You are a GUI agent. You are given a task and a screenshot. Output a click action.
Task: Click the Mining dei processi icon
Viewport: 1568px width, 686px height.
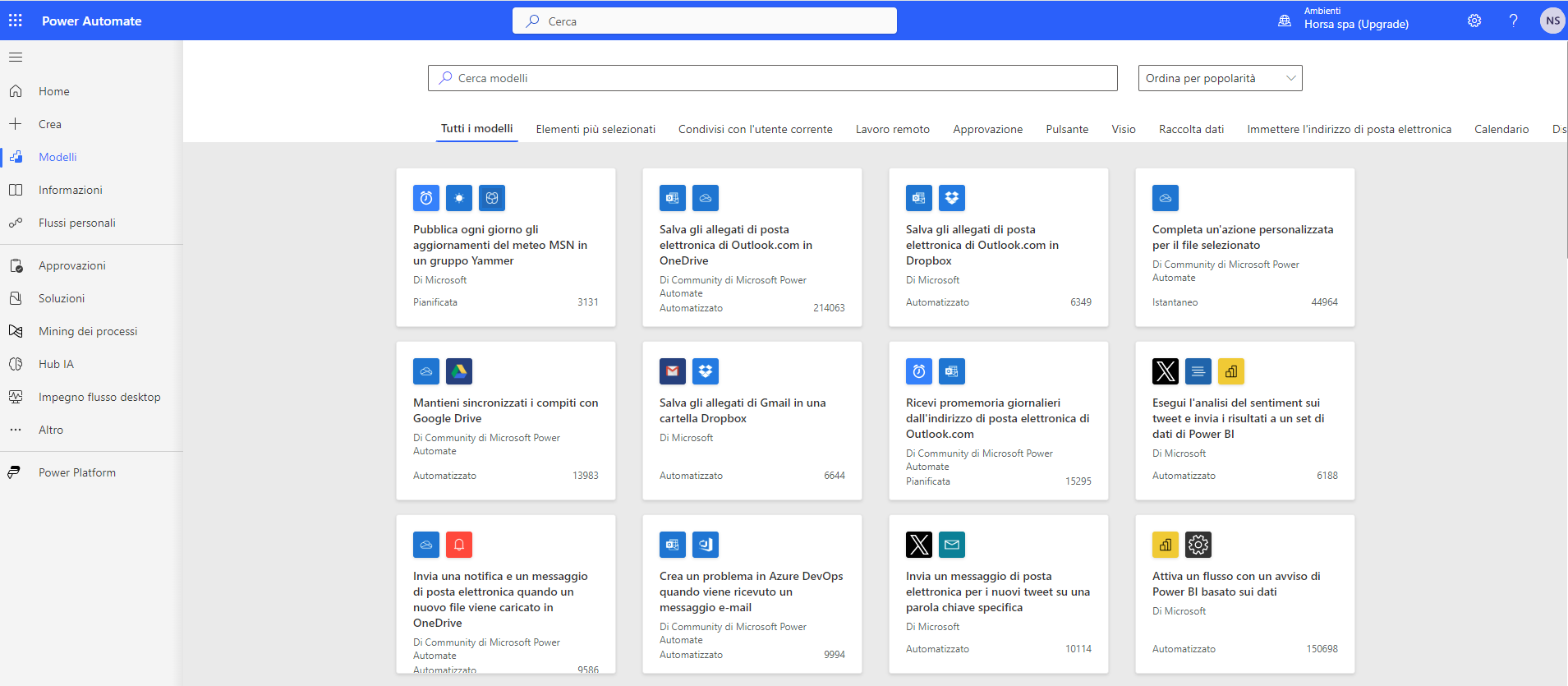click(x=16, y=331)
